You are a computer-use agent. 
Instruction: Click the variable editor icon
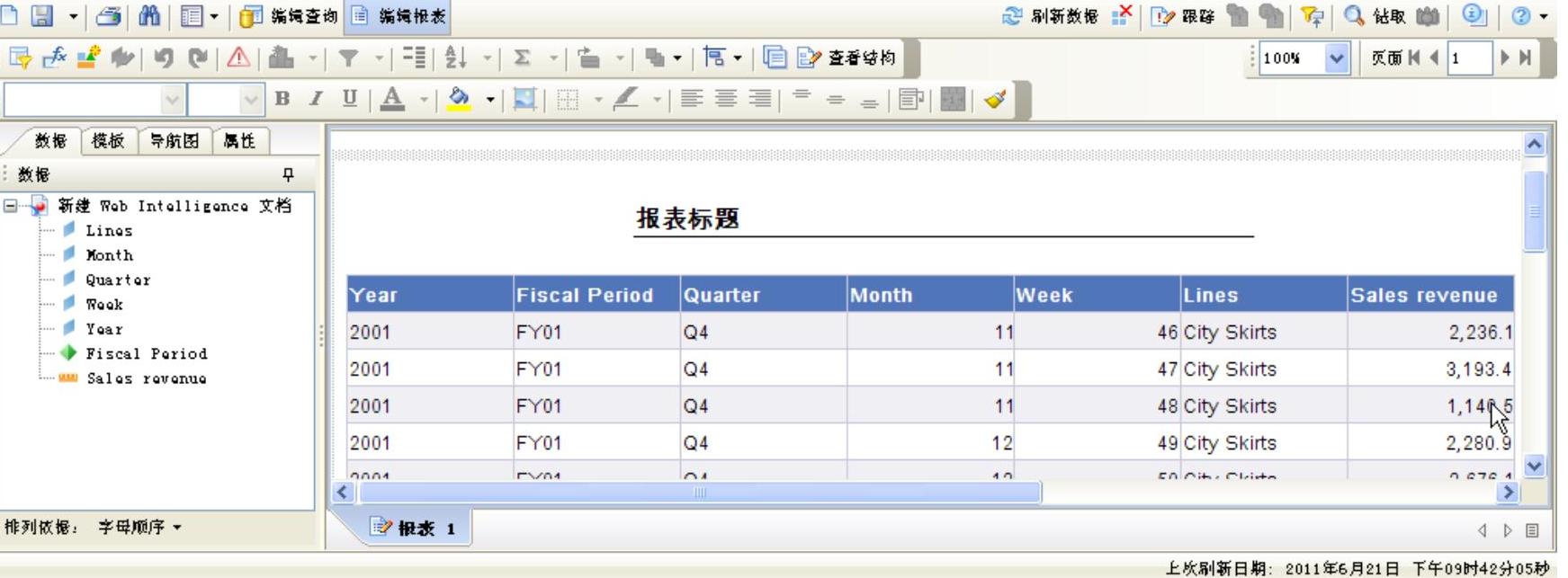click(x=88, y=58)
